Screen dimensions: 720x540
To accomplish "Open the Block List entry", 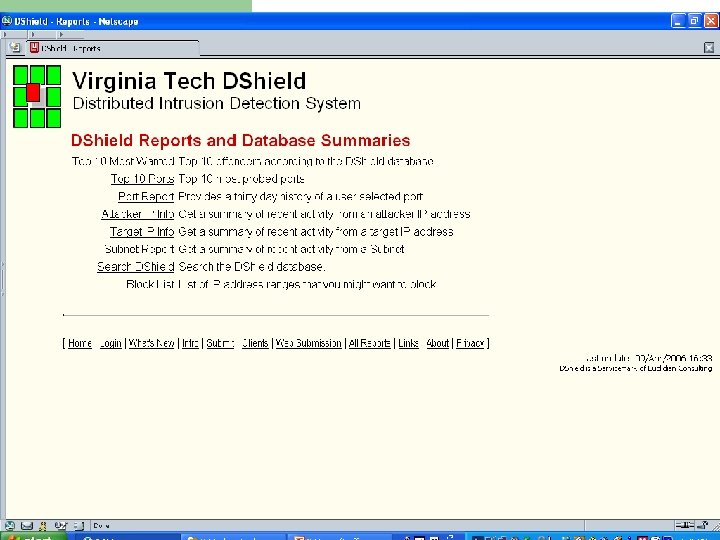I will pos(150,284).
